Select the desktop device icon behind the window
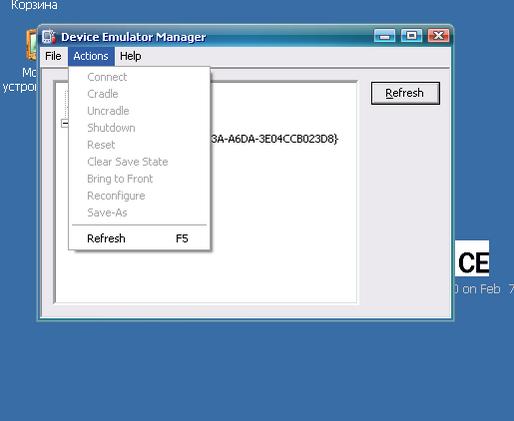Image resolution: width=514 pixels, height=421 pixels. (31, 45)
